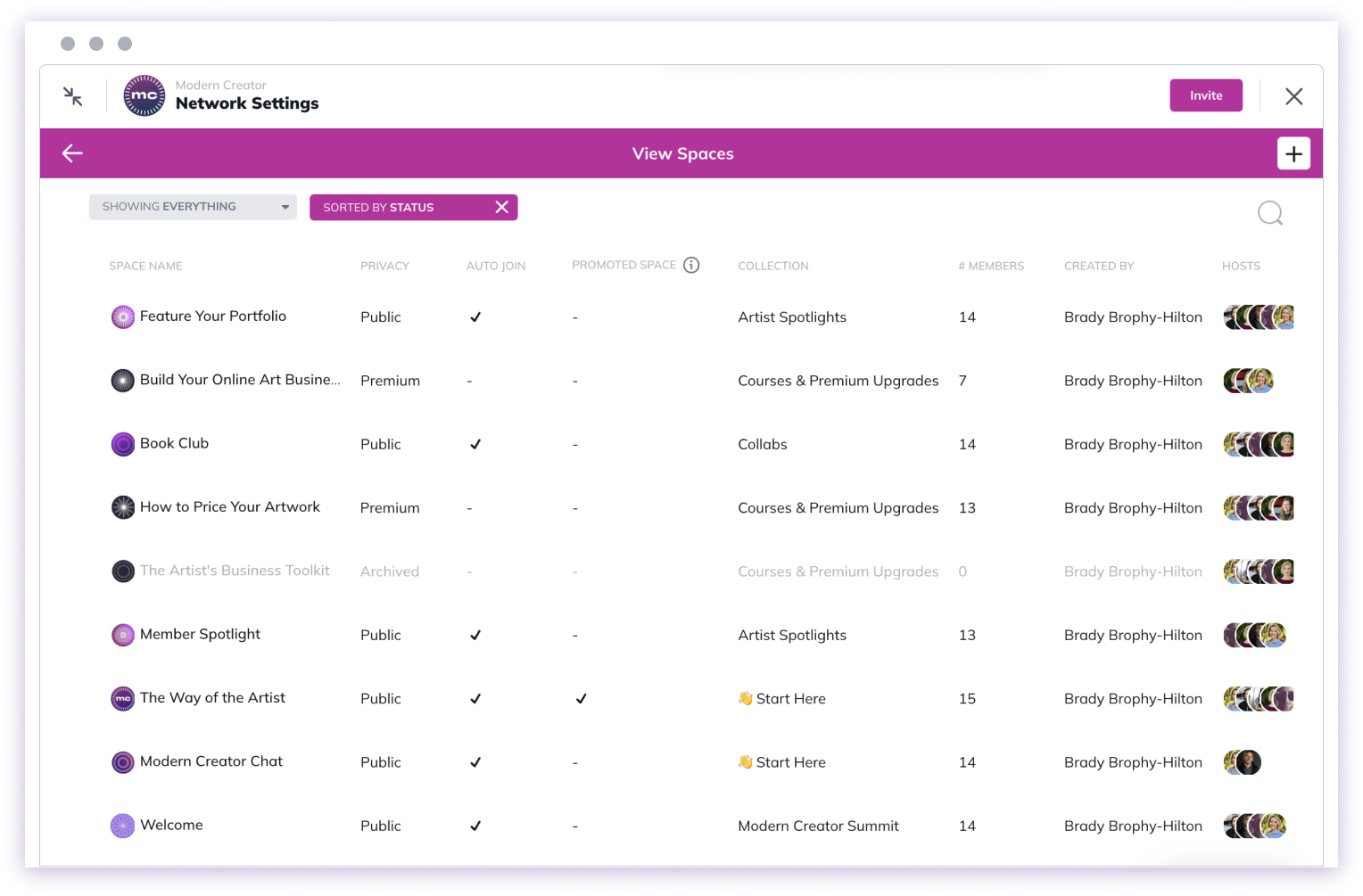
Task: Open How to Price Your Artwork space
Action: (x=230, y=506)
